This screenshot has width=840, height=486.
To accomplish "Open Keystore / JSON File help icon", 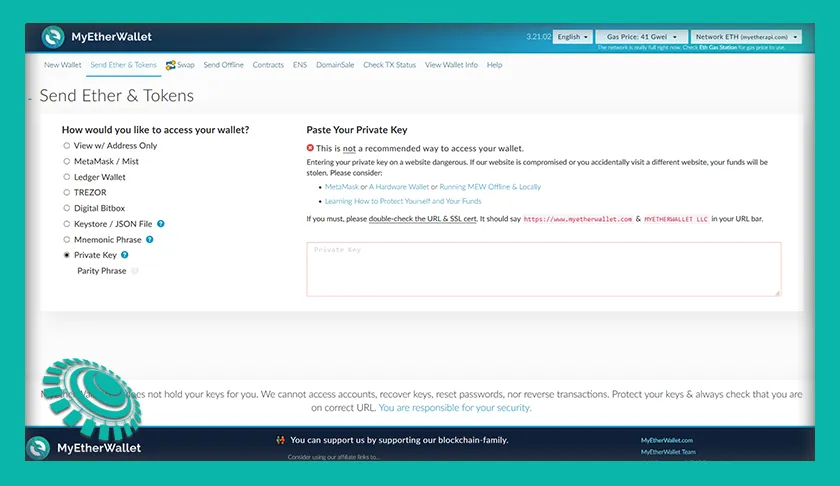I will [161, 223].
